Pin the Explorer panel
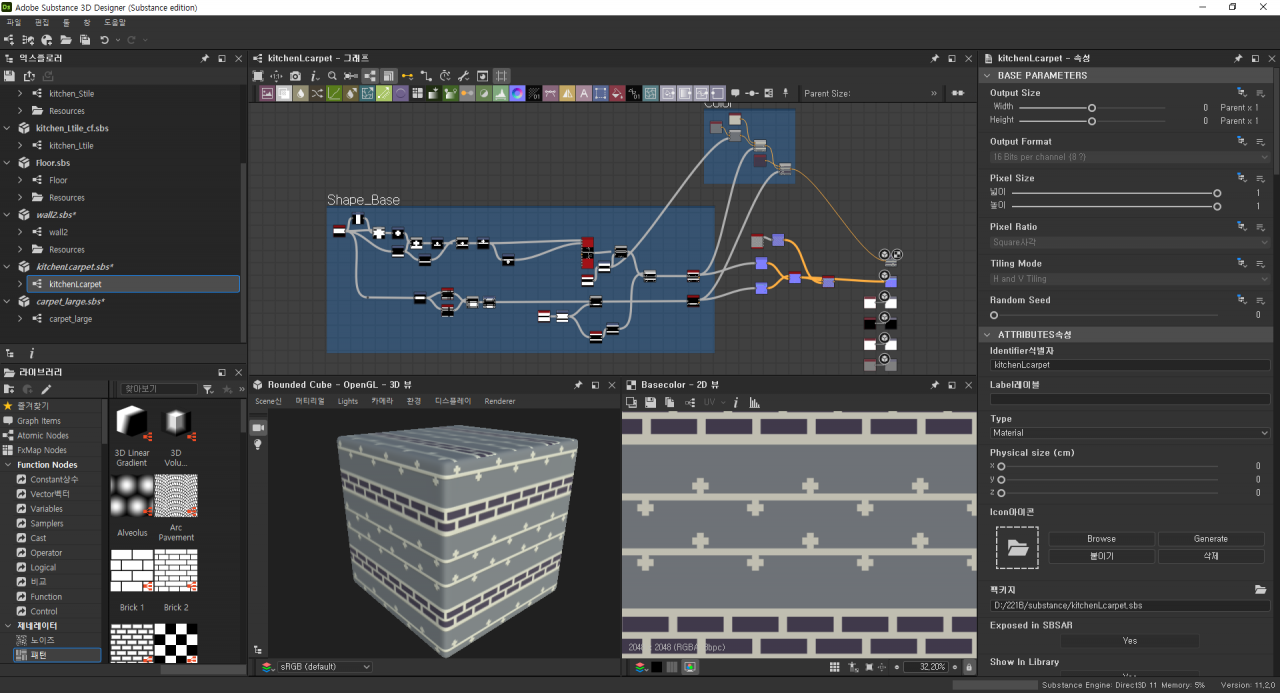Viewport: 1280px width, 693px height. click(x=205, y=59)
